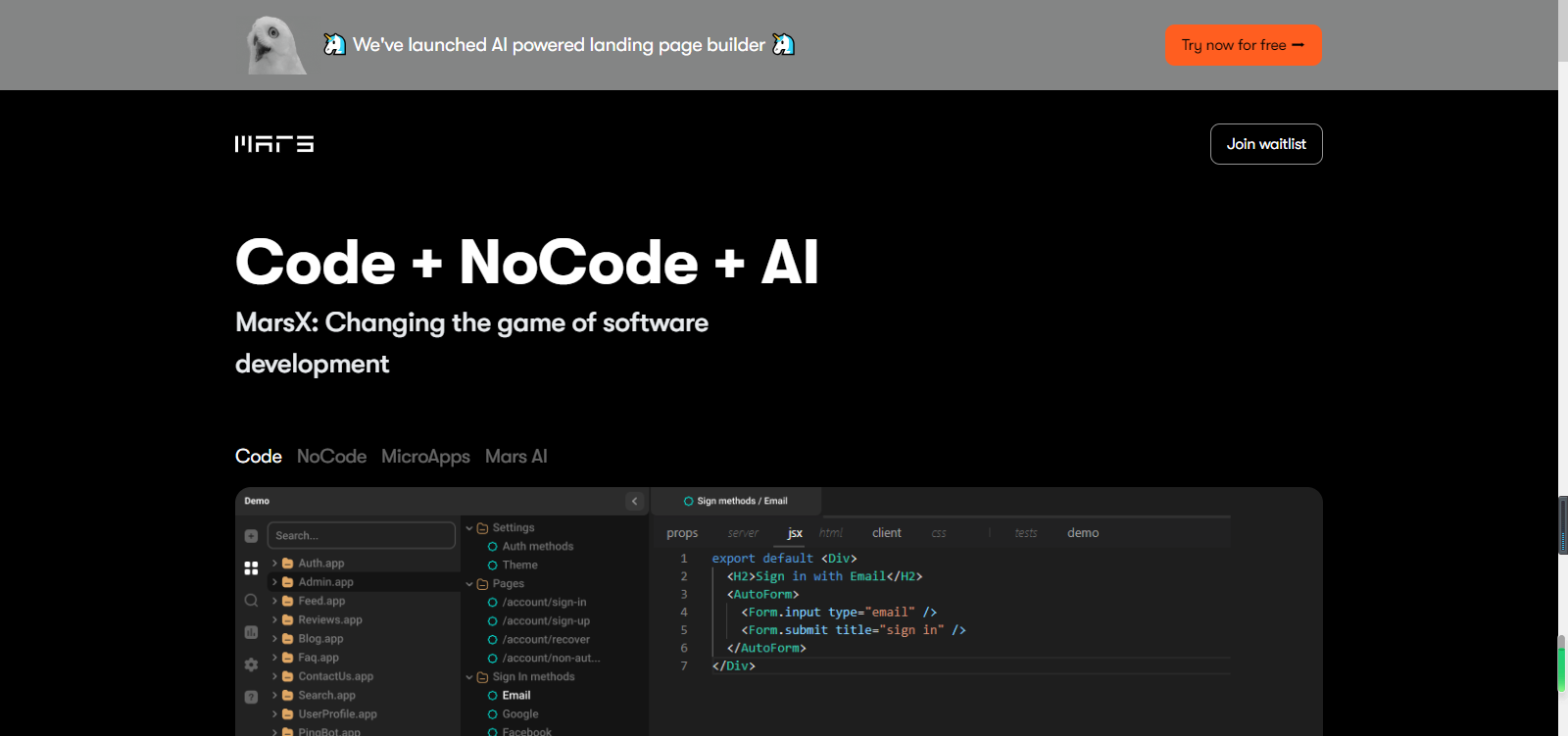Switch to the Mars AI tab
This screenshot has height=736, width=1568.
516,457
